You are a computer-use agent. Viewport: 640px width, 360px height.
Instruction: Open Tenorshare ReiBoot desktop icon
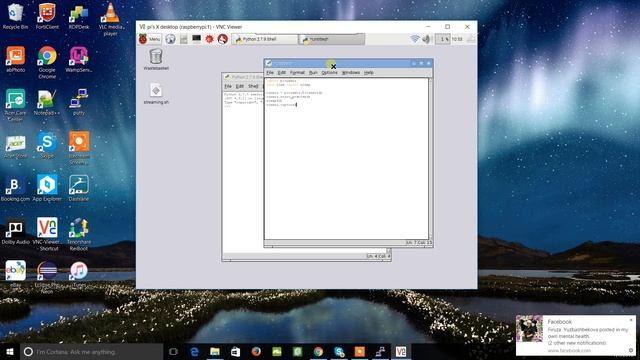79,235
